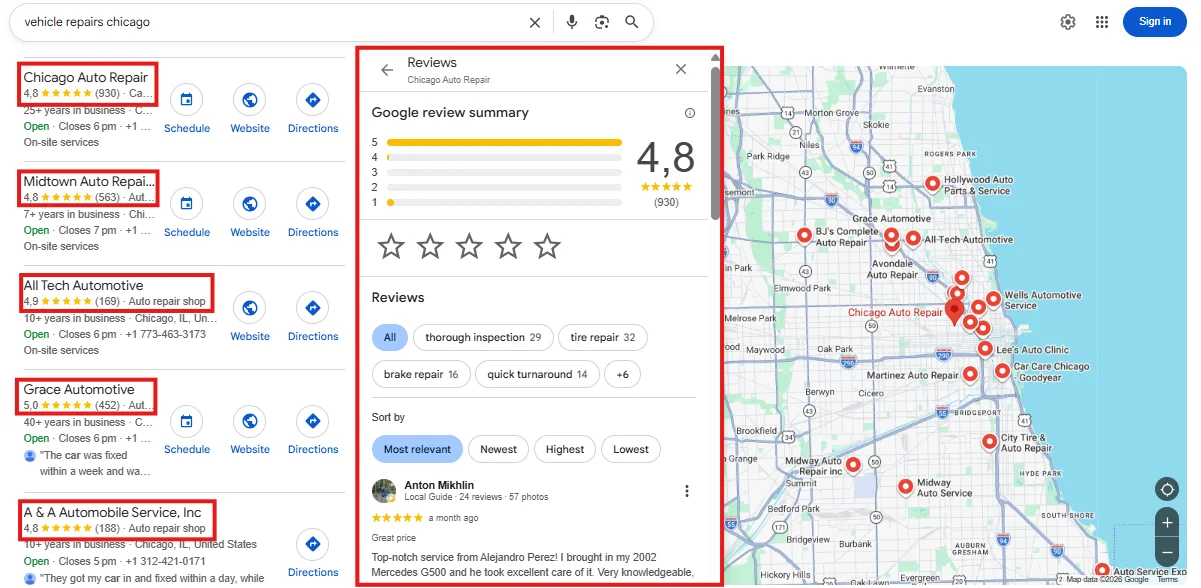Filter reviews by "tire repair" chip
Screen dimensions: 1201x588
tap(602, 338)
